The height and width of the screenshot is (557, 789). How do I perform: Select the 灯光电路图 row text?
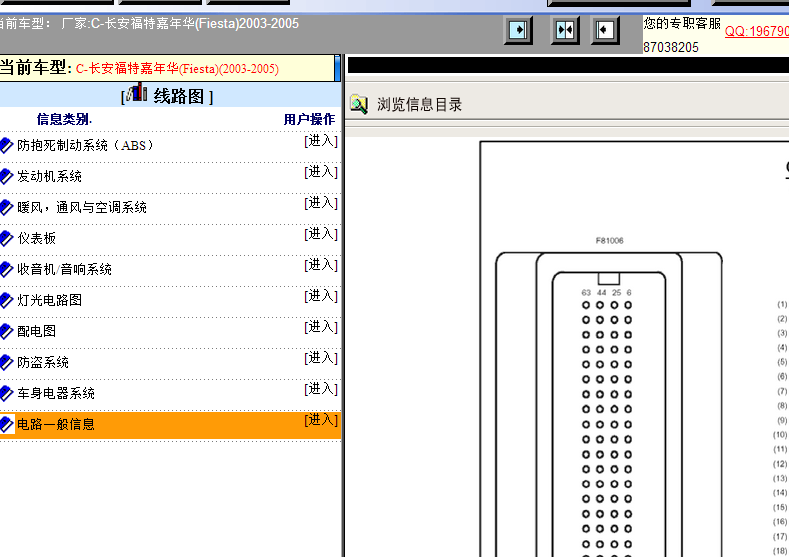coord(49,300)
